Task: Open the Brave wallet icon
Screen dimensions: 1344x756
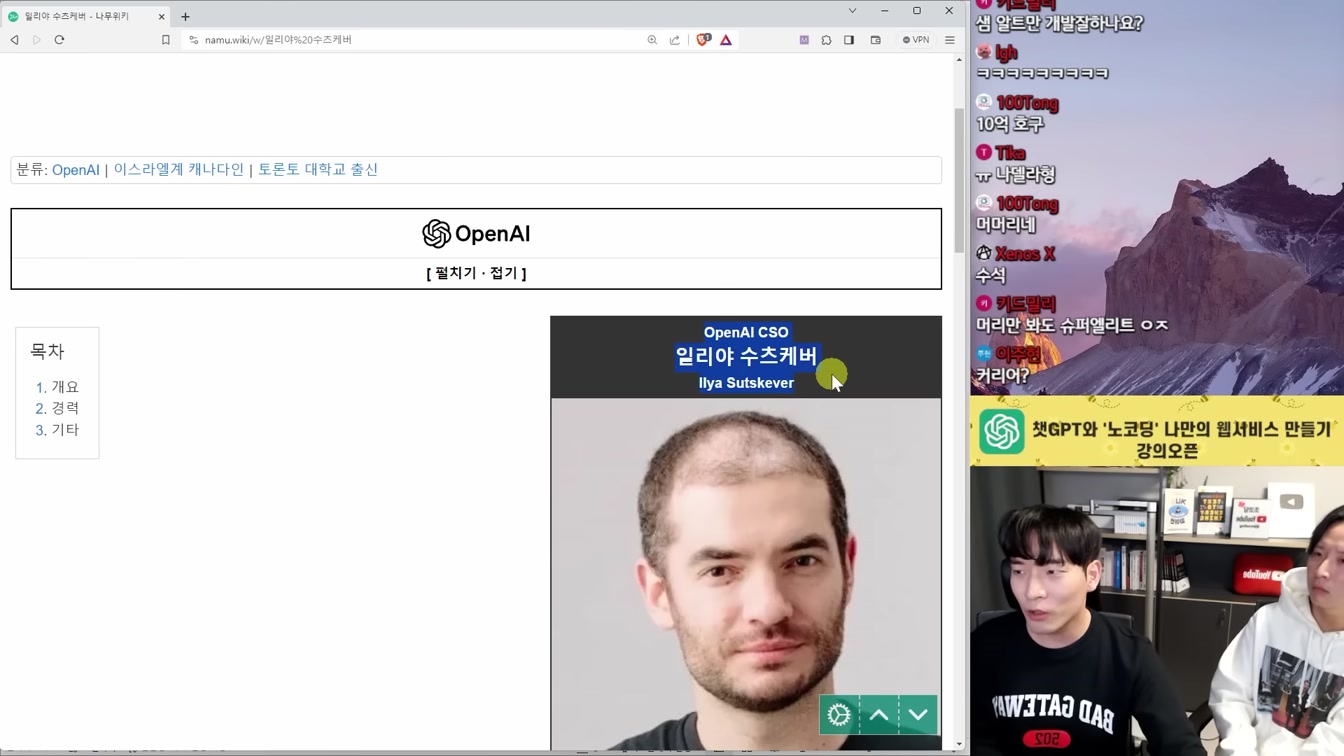Action: point(875,40)
